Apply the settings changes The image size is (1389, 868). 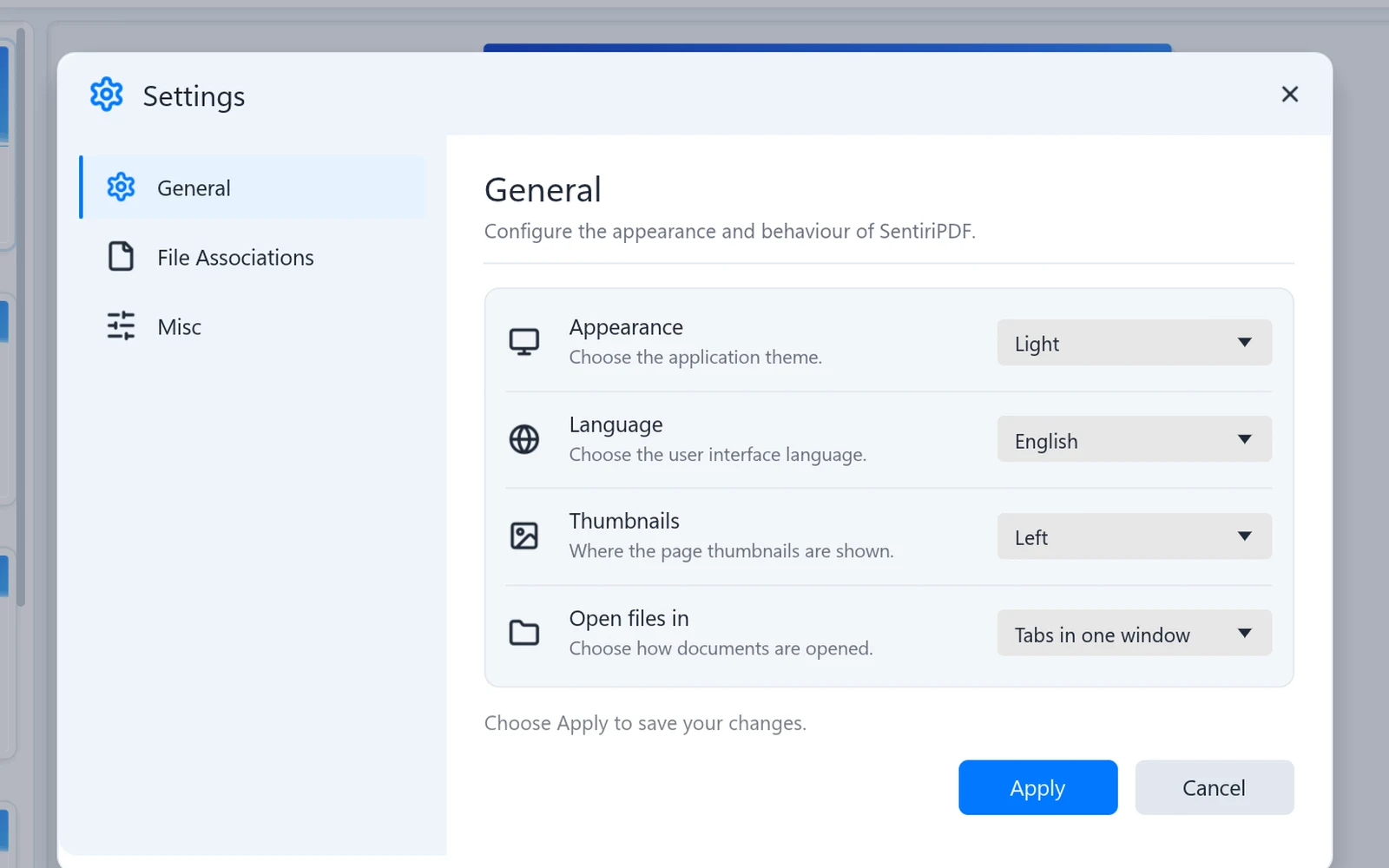tap(1037, 787)
